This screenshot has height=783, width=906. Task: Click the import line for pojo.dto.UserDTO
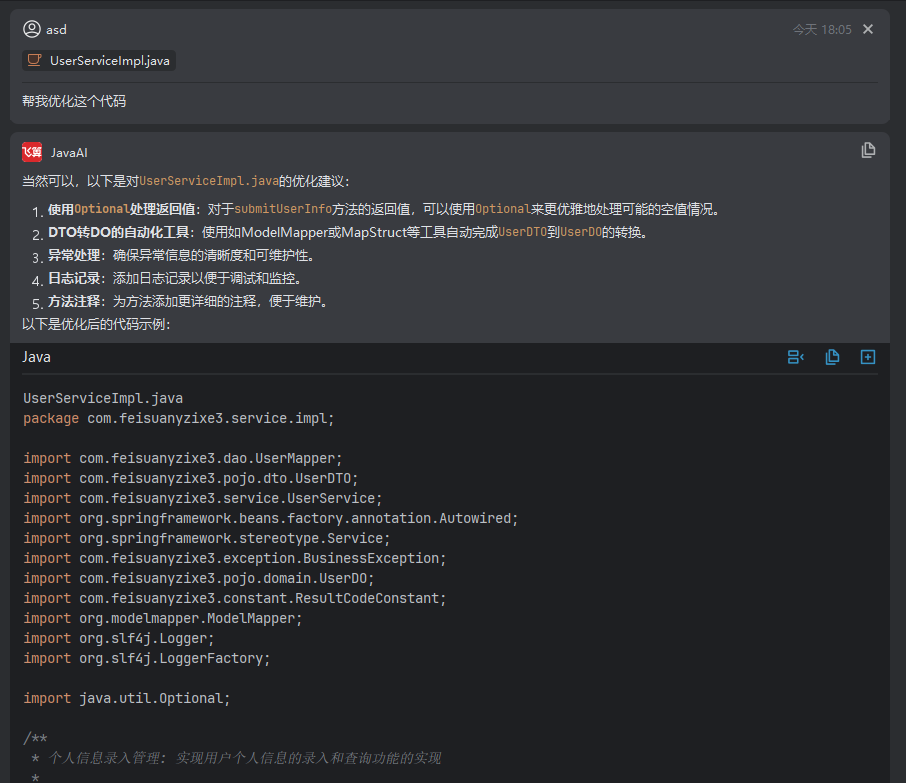[x=191, y=478]
